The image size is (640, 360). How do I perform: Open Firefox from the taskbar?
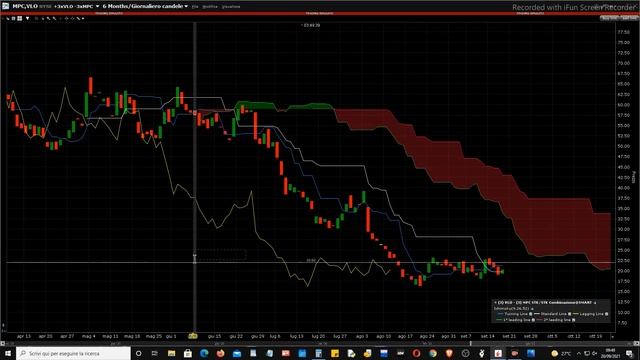(x=220, y=353)
